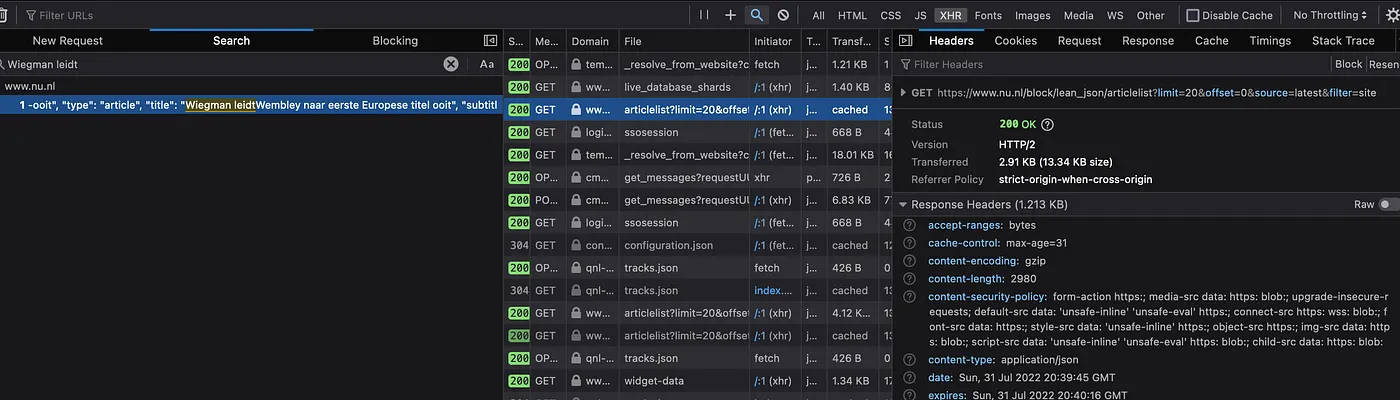Toggle the search magnifier in toolbar

(x=757, y=15)
